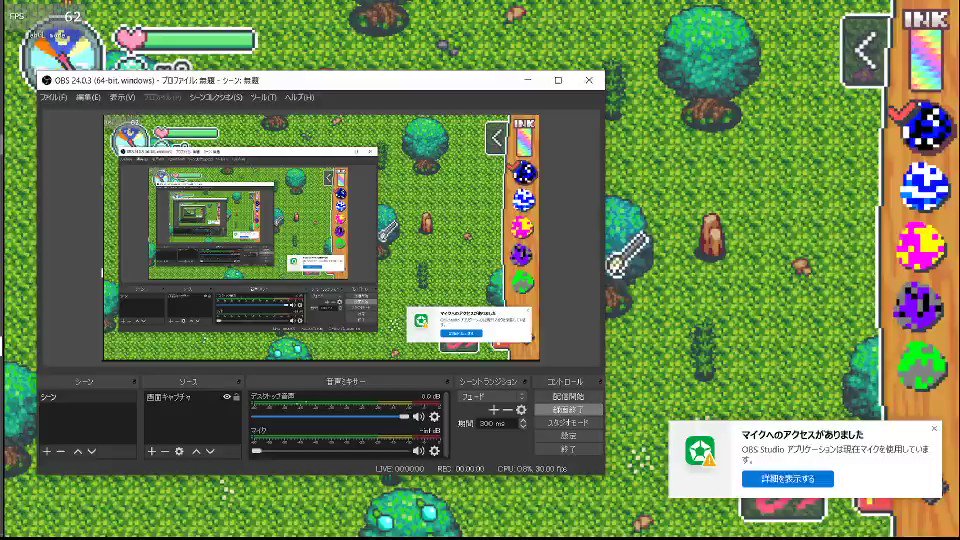Viewport: 960px width, 540px height.
Task: Select the blue and white ink ball
Action: tap(925, 187)
